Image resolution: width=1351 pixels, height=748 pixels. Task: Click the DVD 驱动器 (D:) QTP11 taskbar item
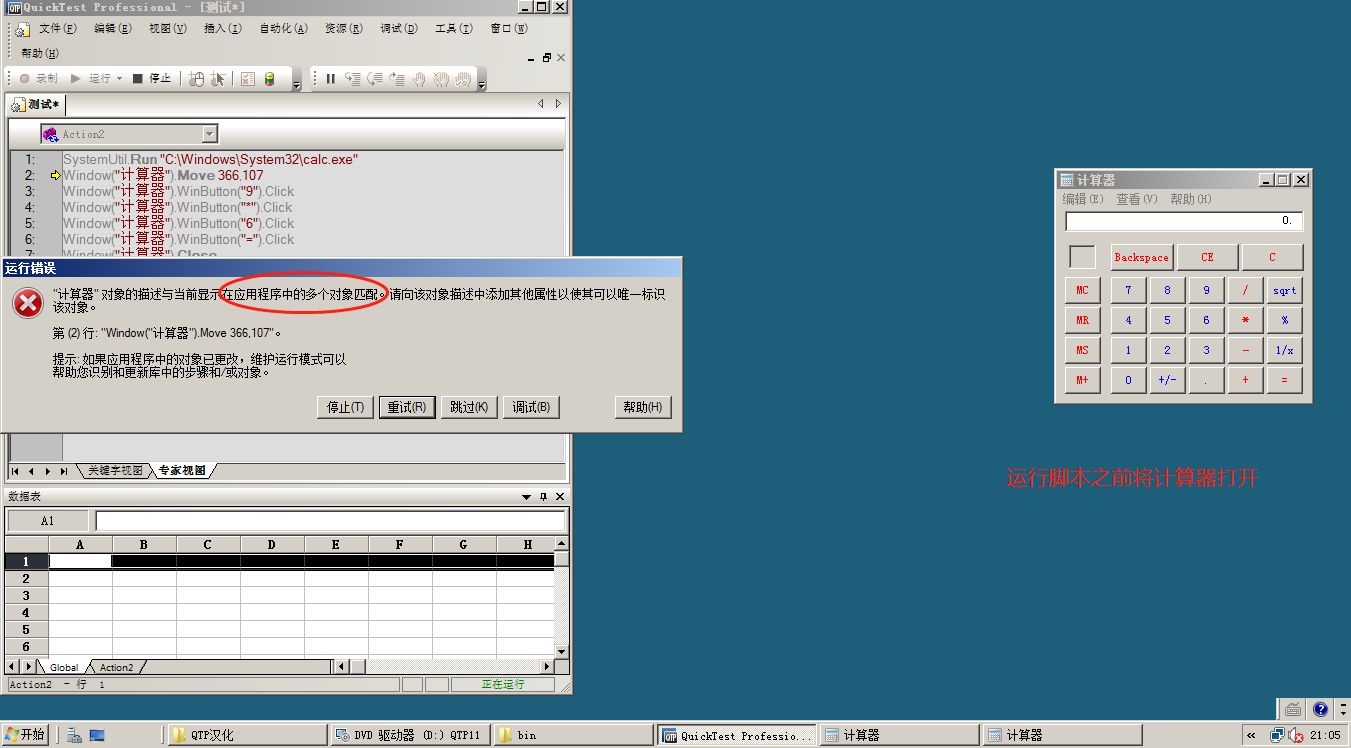[410, 735]
